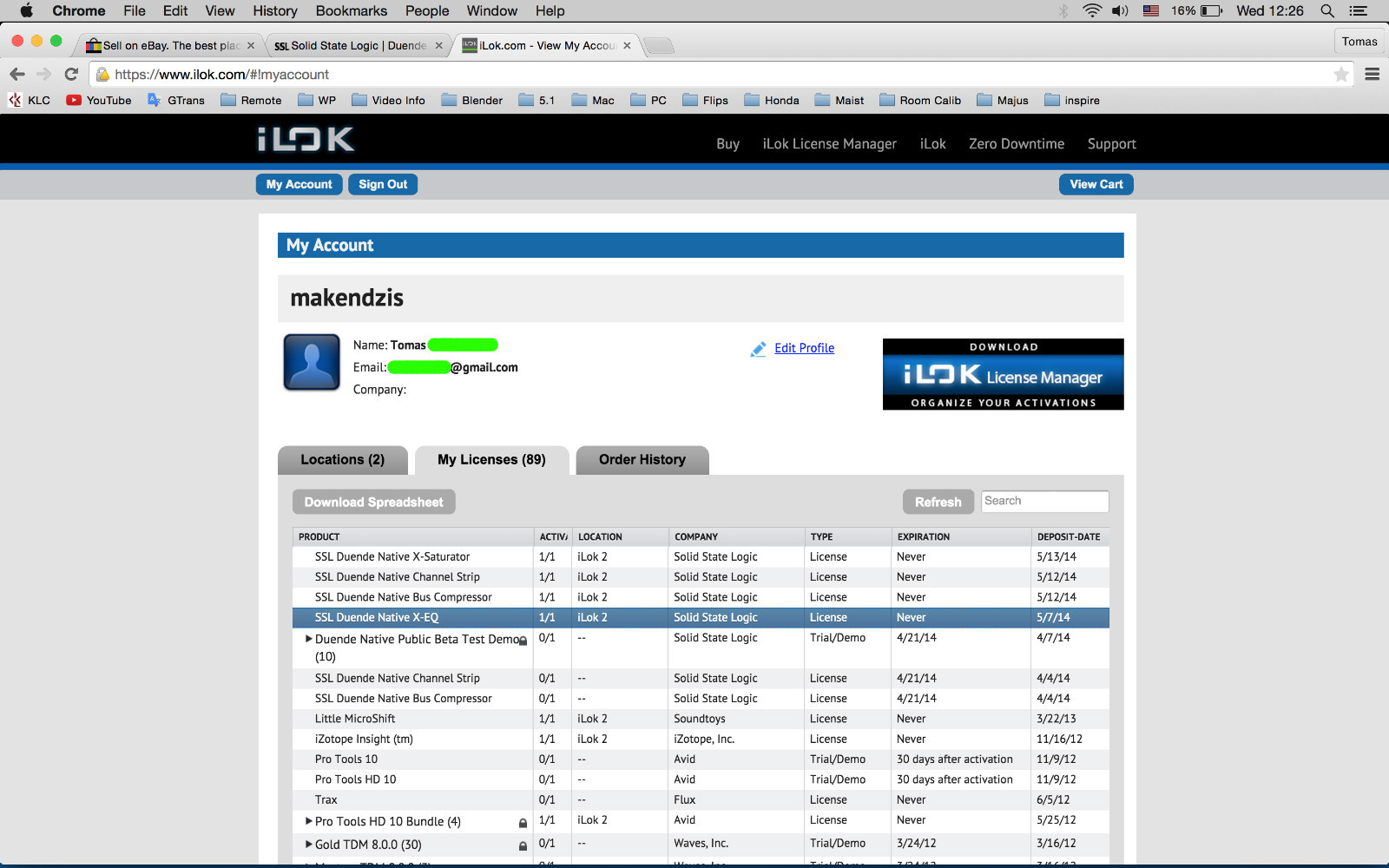Viewport: 1389px width, 868px height.
Task: Expand Duende Native Public Beta Test Demo row
Action: pyautogui.click(x=308, y=639)
